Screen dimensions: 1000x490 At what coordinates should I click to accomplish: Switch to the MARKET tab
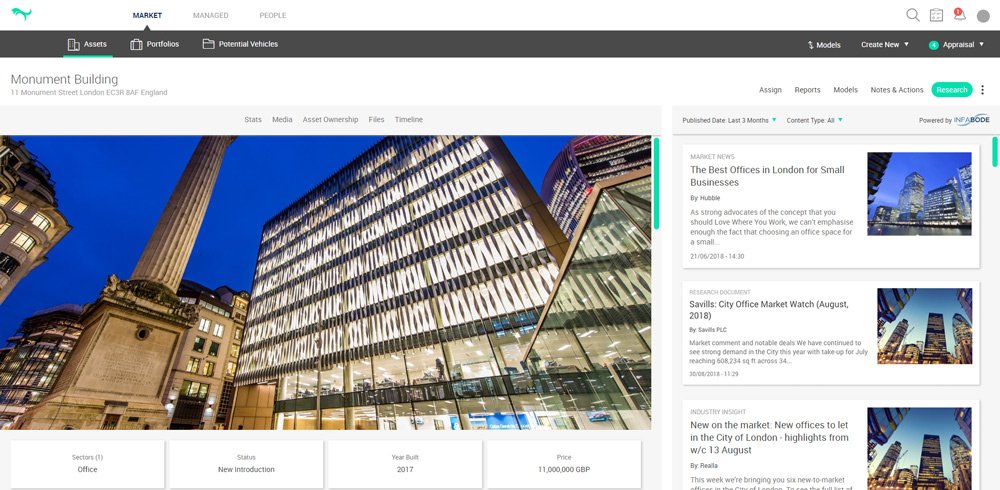147,15
